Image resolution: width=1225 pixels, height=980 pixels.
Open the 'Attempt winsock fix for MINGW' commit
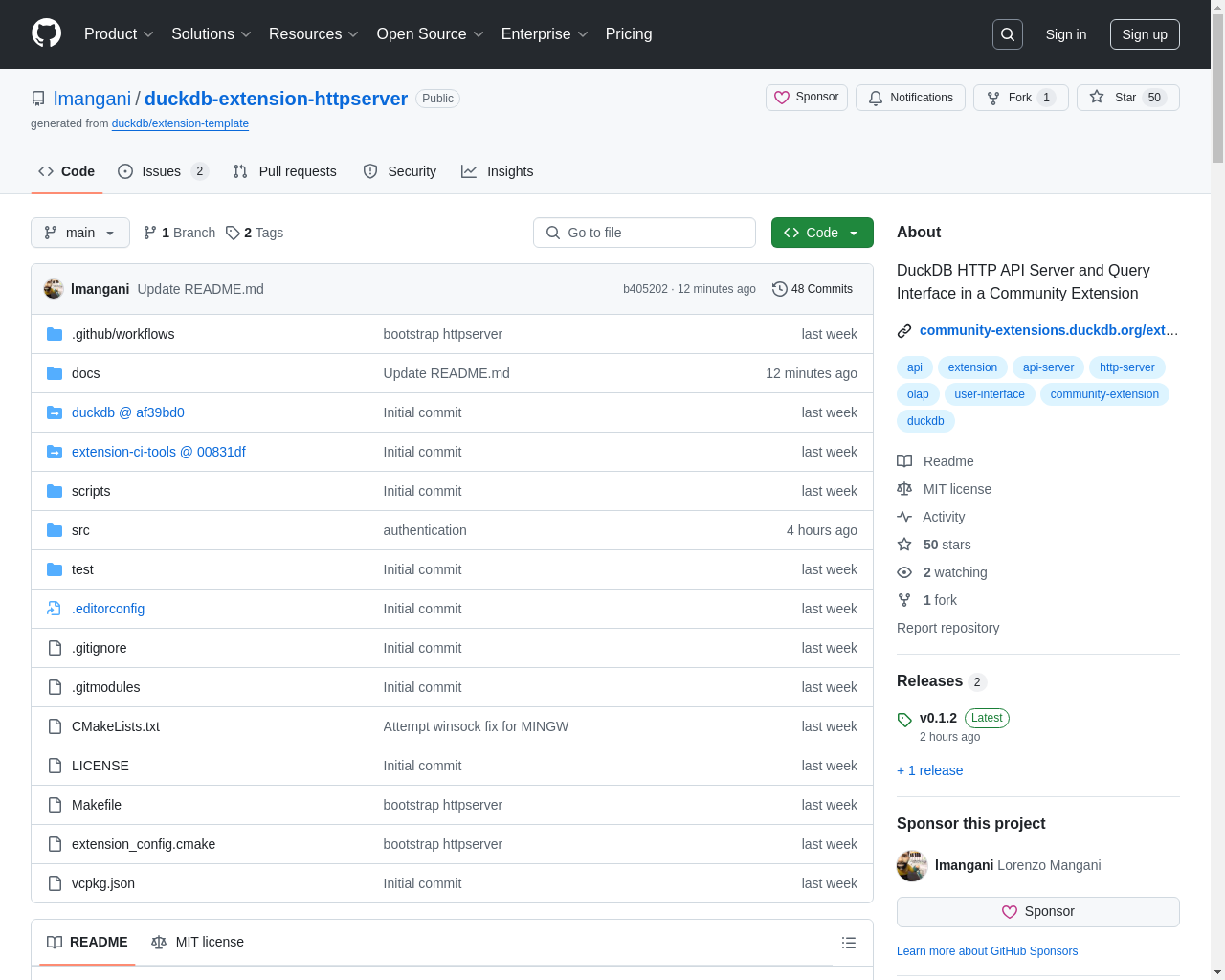pos(476,726)
